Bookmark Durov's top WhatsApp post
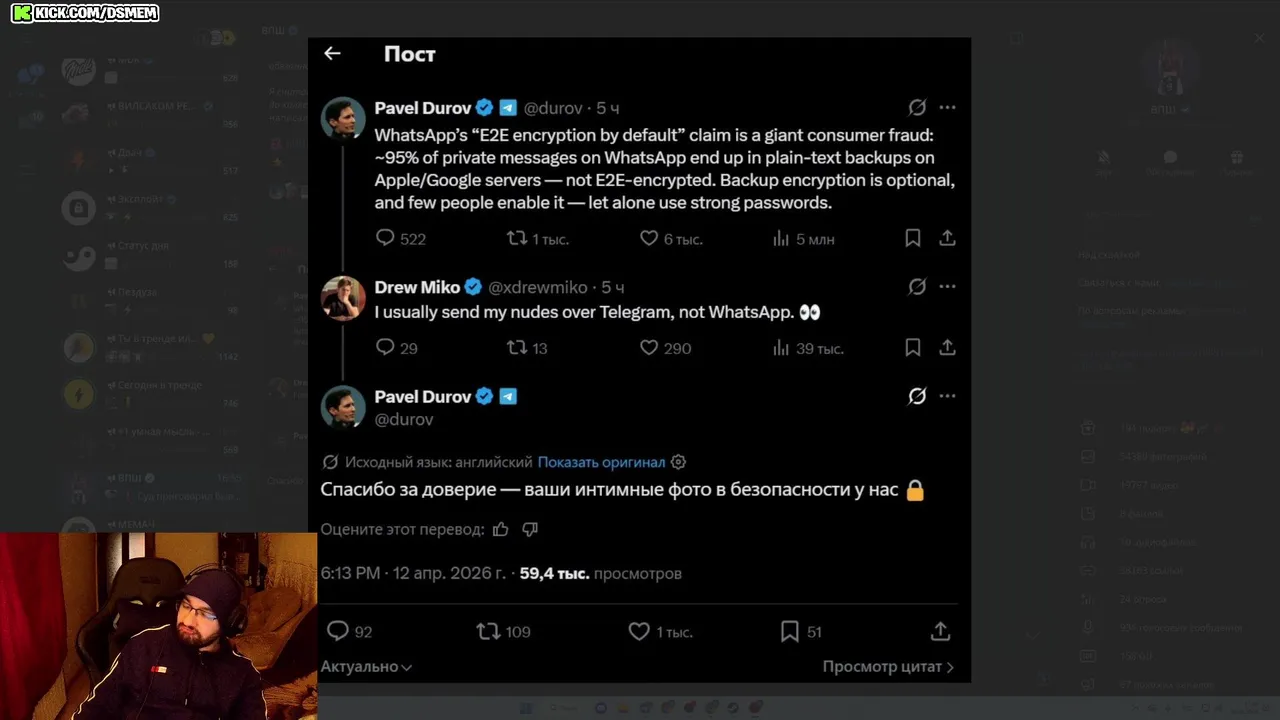This screenshot has width=1280, height=720. 912,239
